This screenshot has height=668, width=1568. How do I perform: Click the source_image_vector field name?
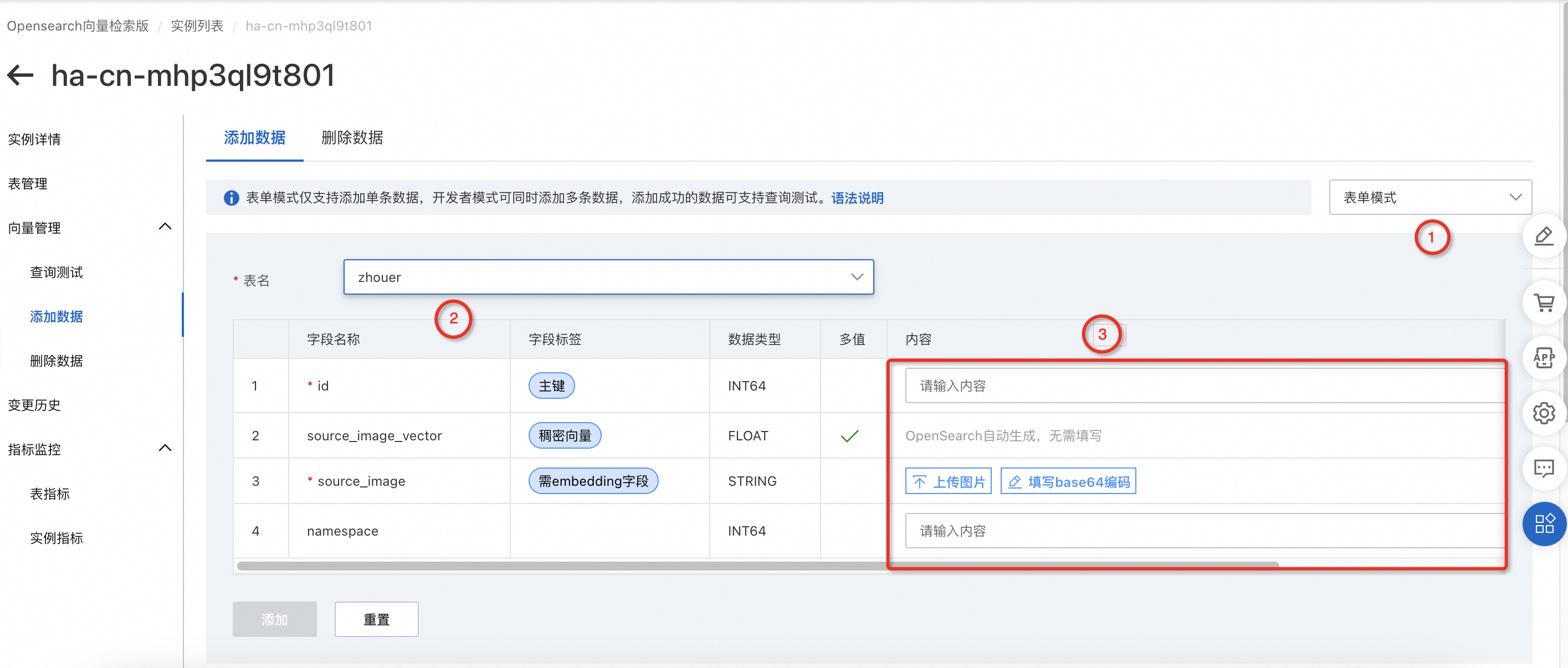pos(375,435)
